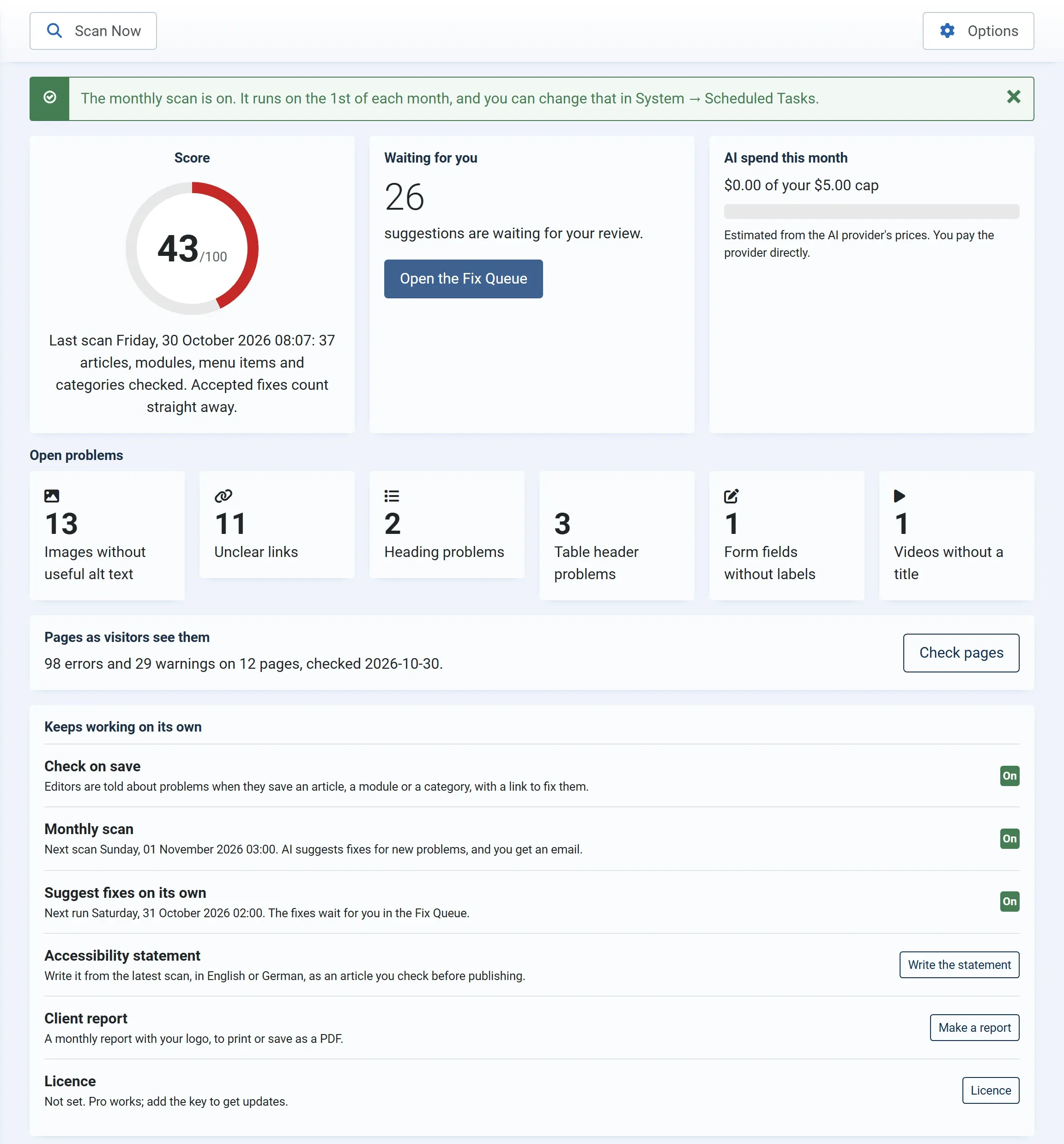Click the 'Client report' heading
1064x1144 pixels.
(x=86, y=1018)
